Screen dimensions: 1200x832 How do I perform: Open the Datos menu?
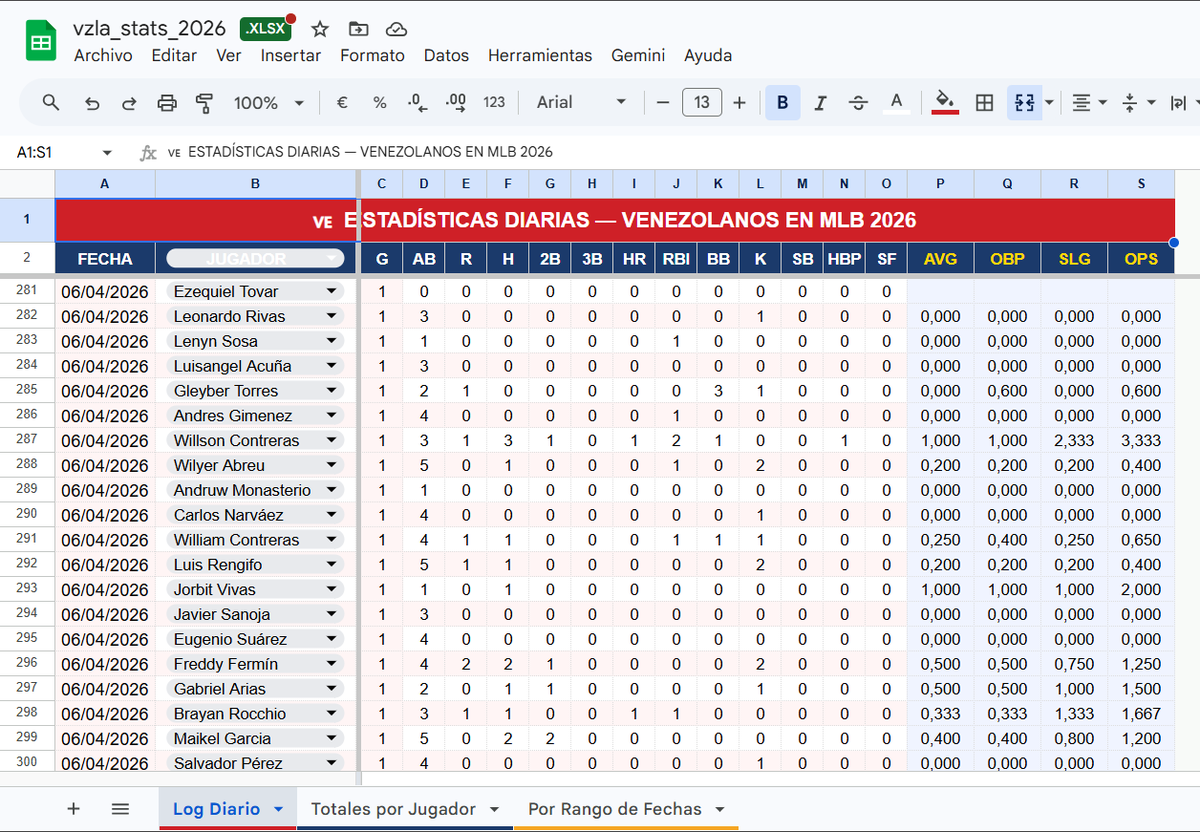[x=446, y=56]
